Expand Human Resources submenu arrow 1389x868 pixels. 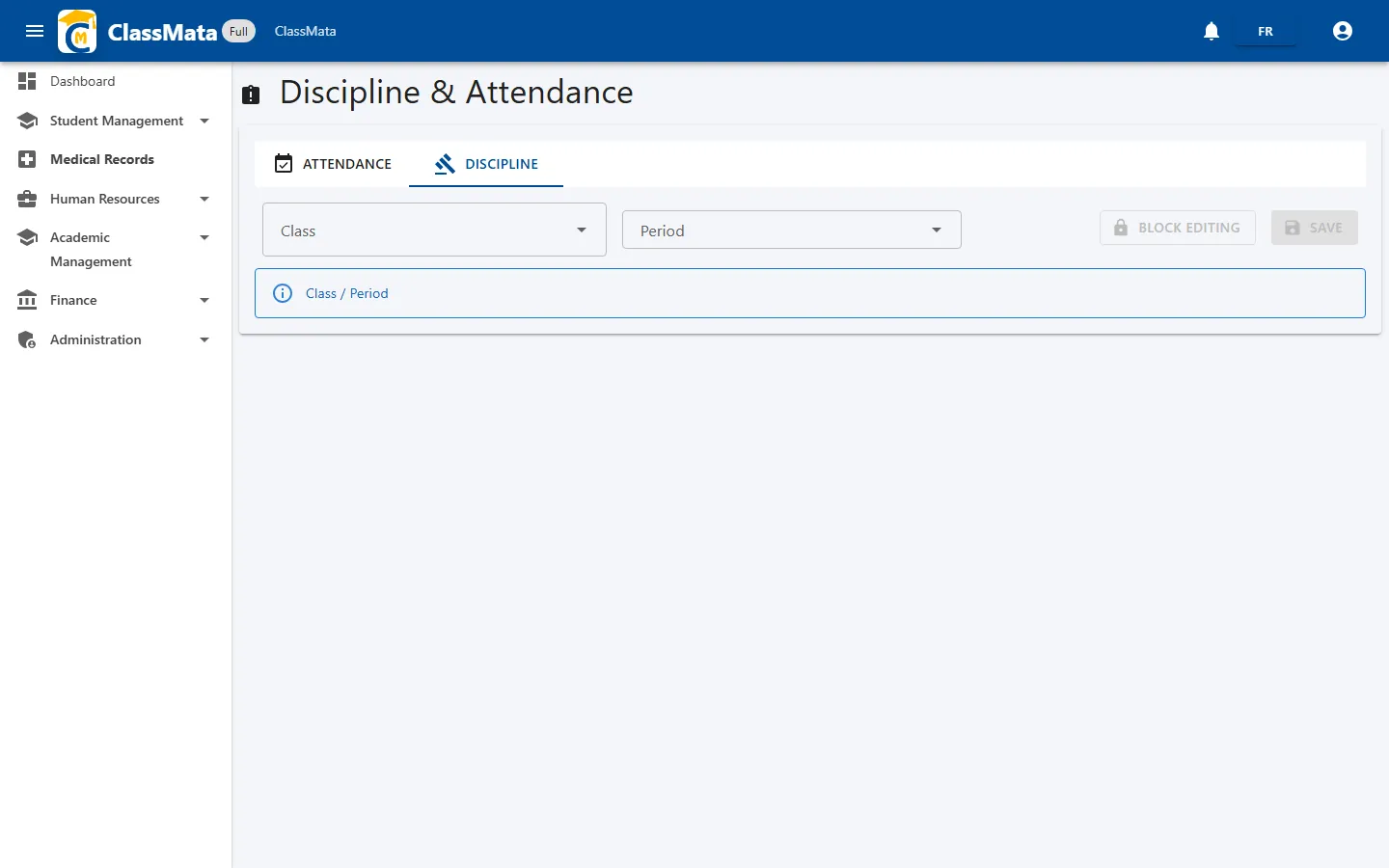[204, 199]
